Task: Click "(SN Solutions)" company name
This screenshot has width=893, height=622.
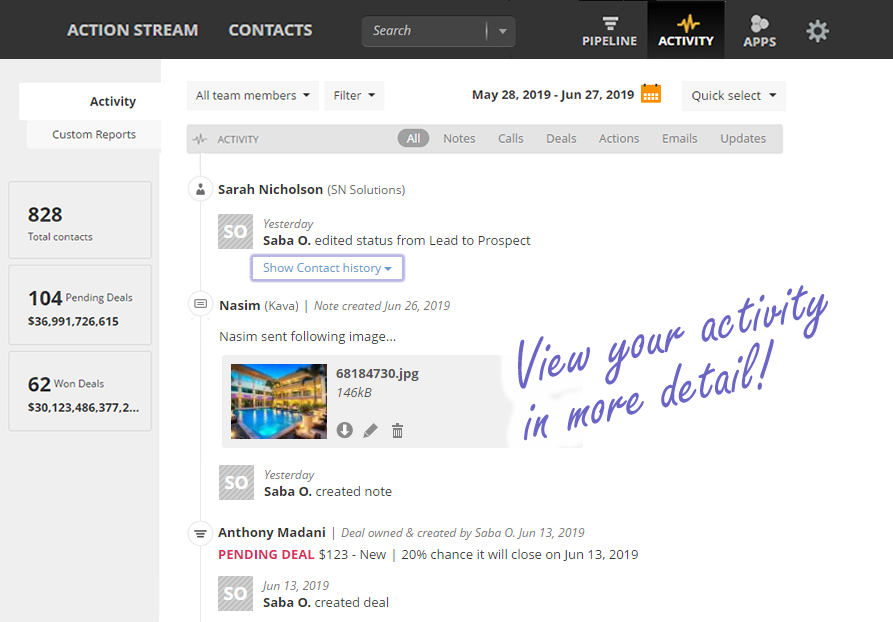Action: [x=366, y=190]
